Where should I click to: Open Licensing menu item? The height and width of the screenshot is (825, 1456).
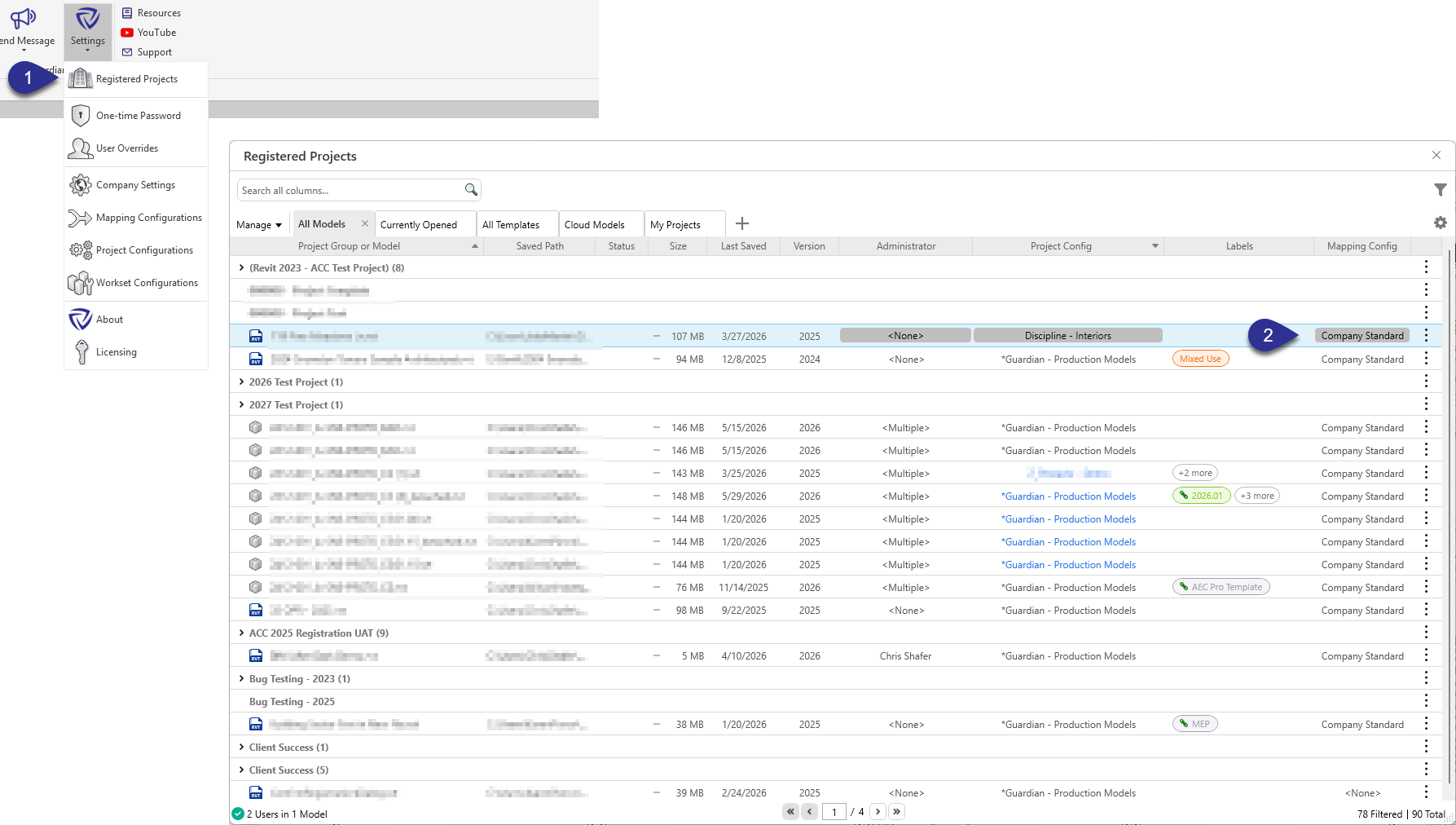136,352
